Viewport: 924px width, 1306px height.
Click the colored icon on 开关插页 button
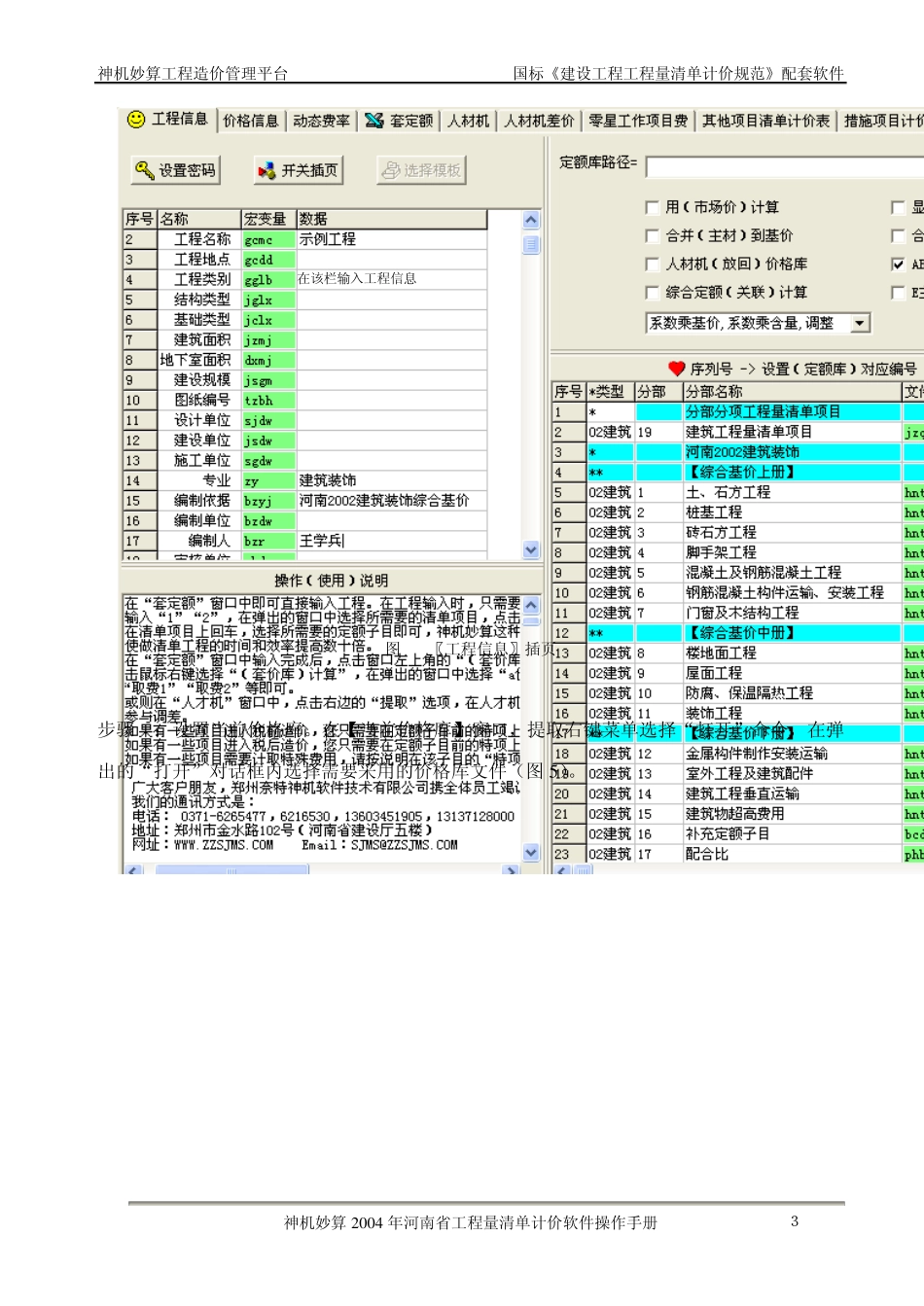pos(267,171)
